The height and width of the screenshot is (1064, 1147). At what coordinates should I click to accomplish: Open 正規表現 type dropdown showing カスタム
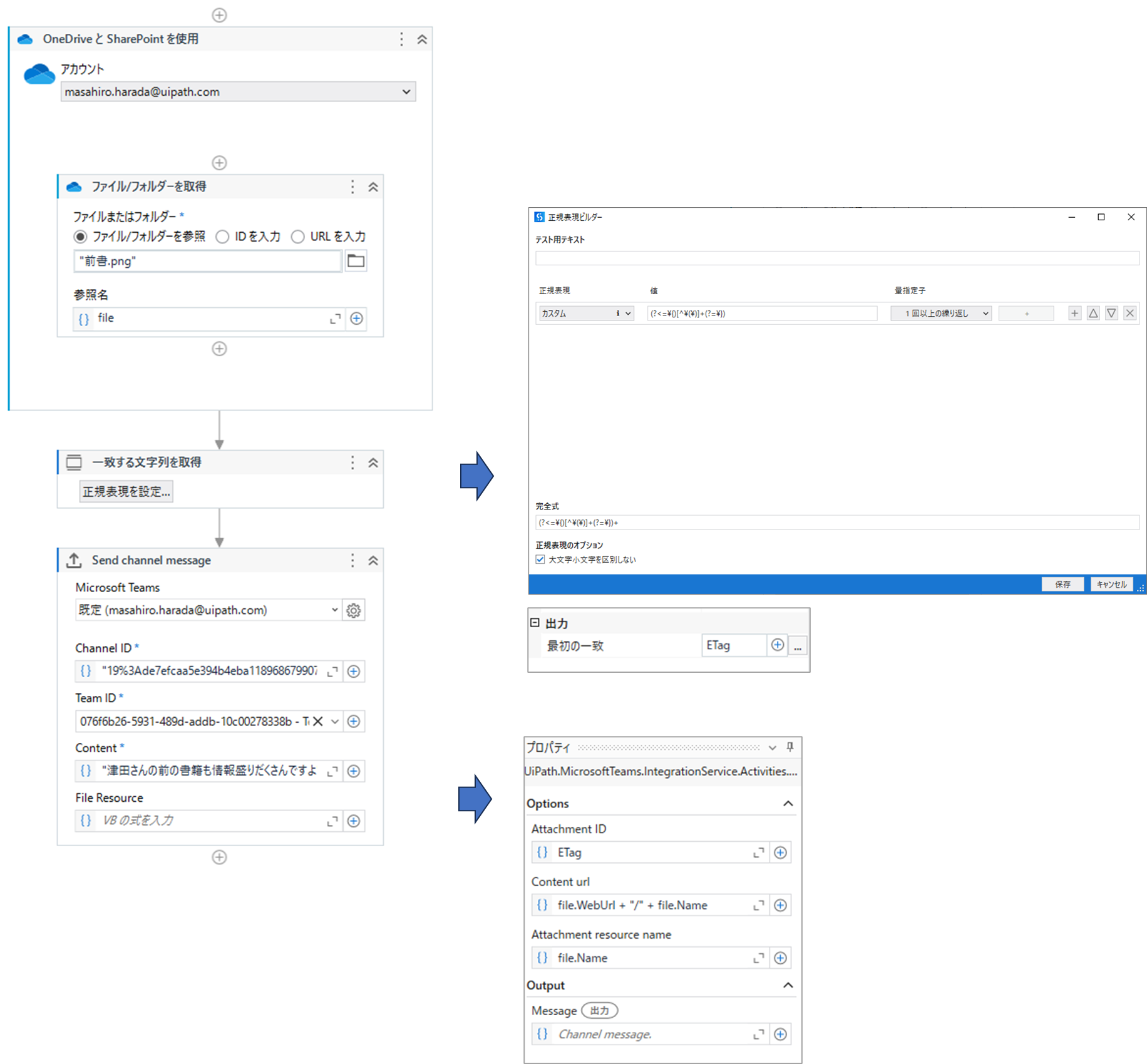click(x=585, y=313)
